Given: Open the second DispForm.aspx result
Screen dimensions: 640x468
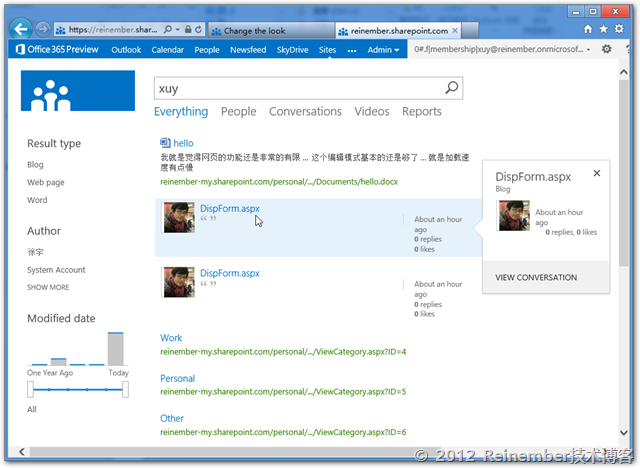Looking at the screenshot, I should tap(230, 273).
